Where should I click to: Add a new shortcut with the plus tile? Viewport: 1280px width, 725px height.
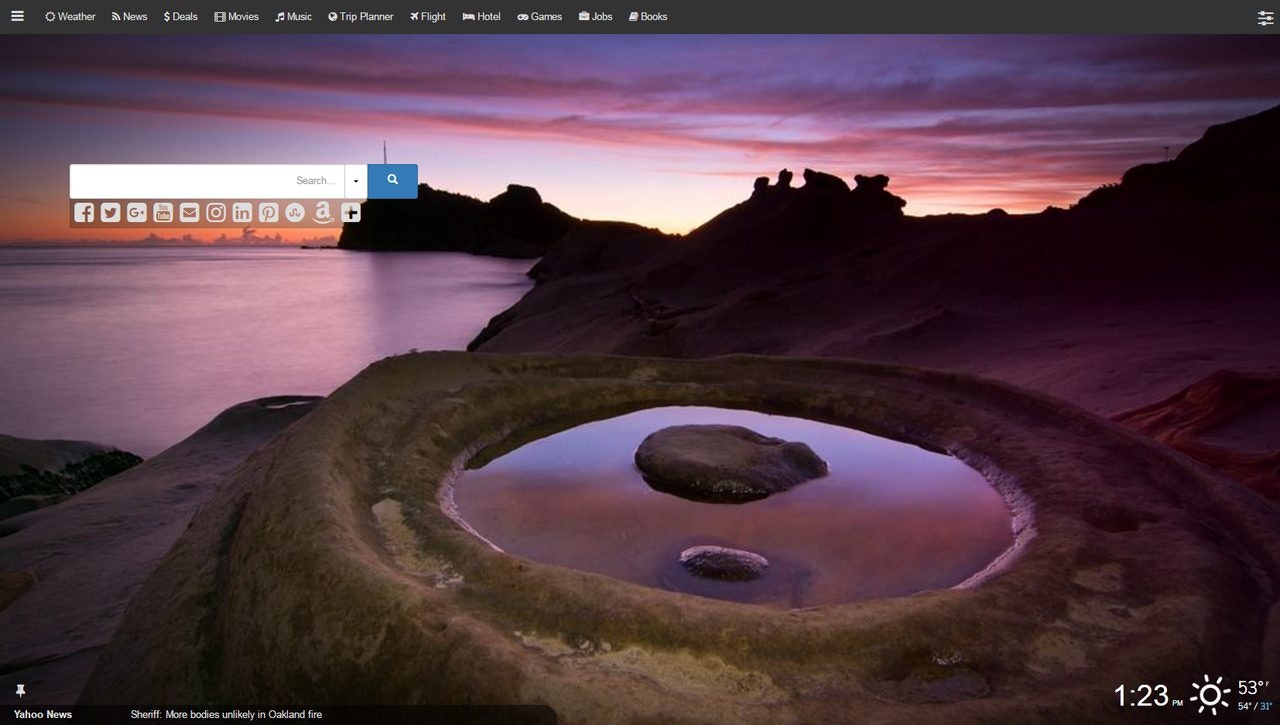click(350, 212)
